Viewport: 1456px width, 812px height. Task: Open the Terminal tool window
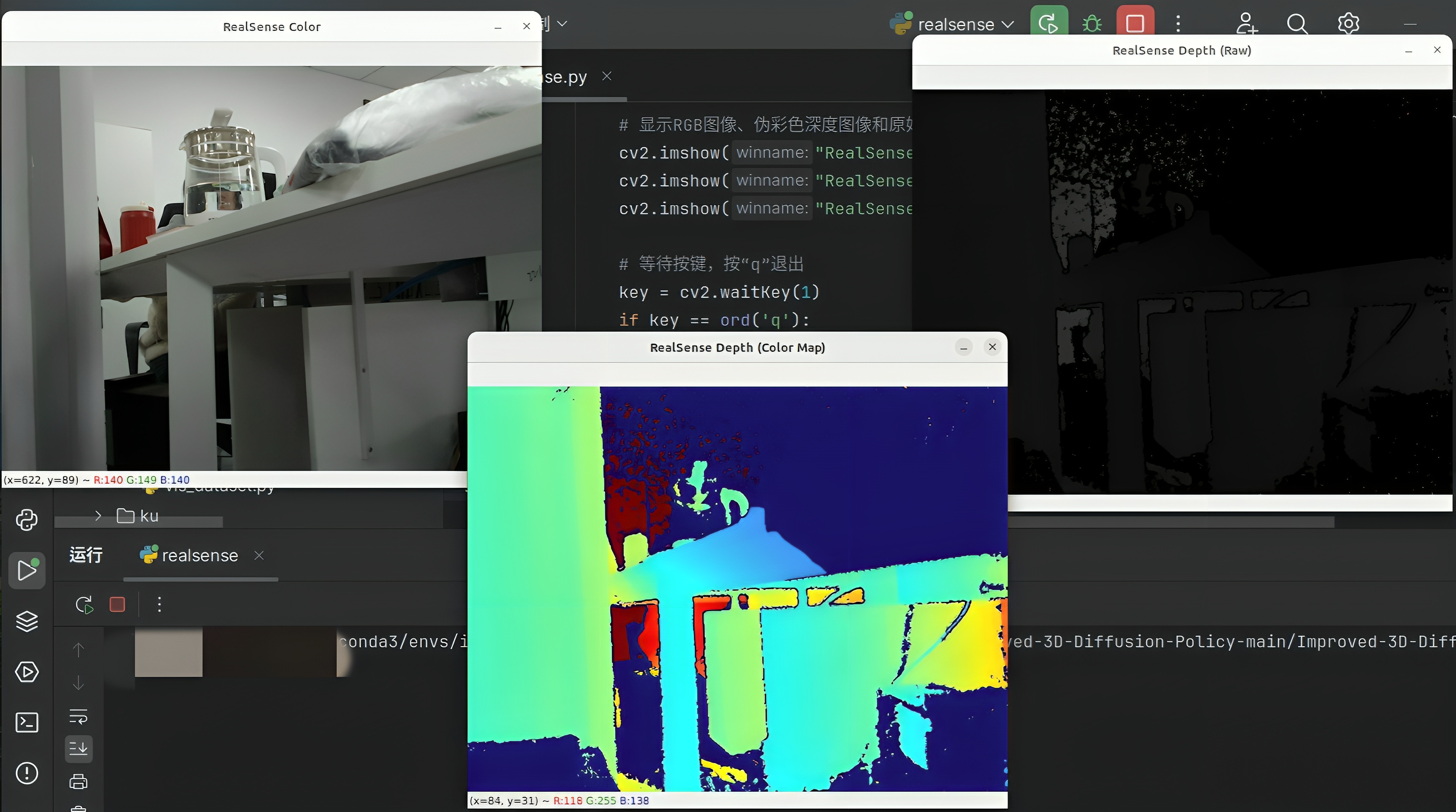tap(27, 722)
